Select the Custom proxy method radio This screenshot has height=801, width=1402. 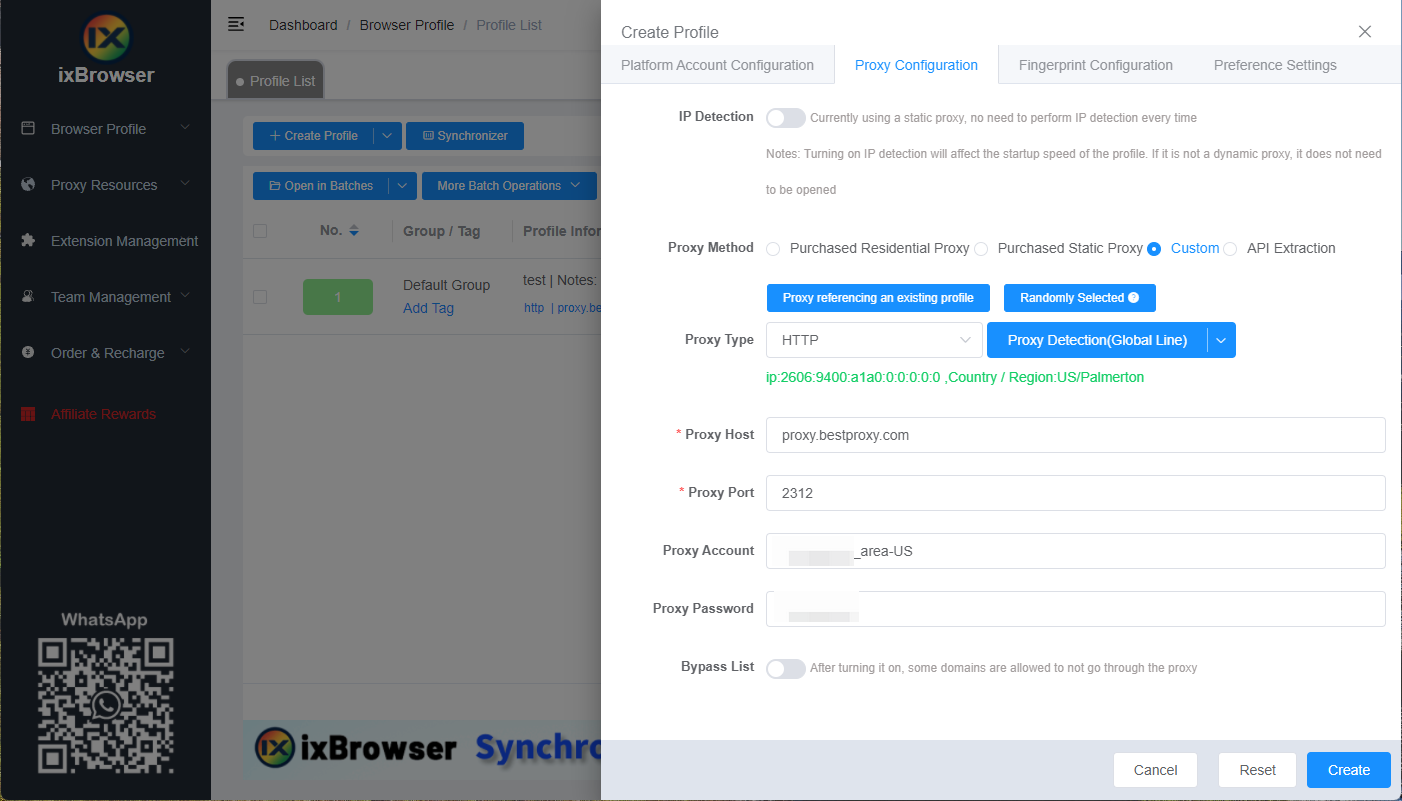[x=1154, y=249]
